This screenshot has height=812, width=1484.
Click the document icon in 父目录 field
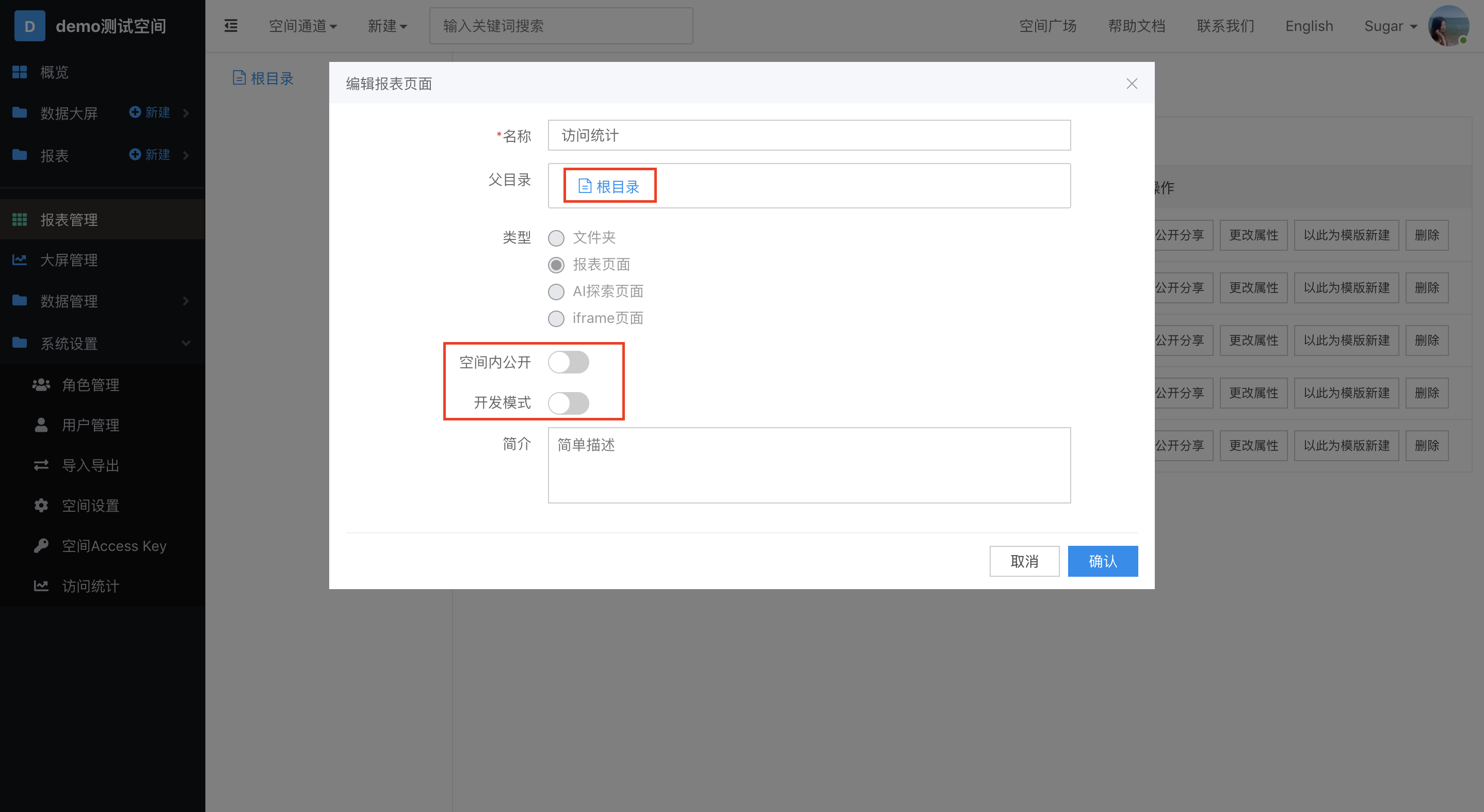coord(585,186)
